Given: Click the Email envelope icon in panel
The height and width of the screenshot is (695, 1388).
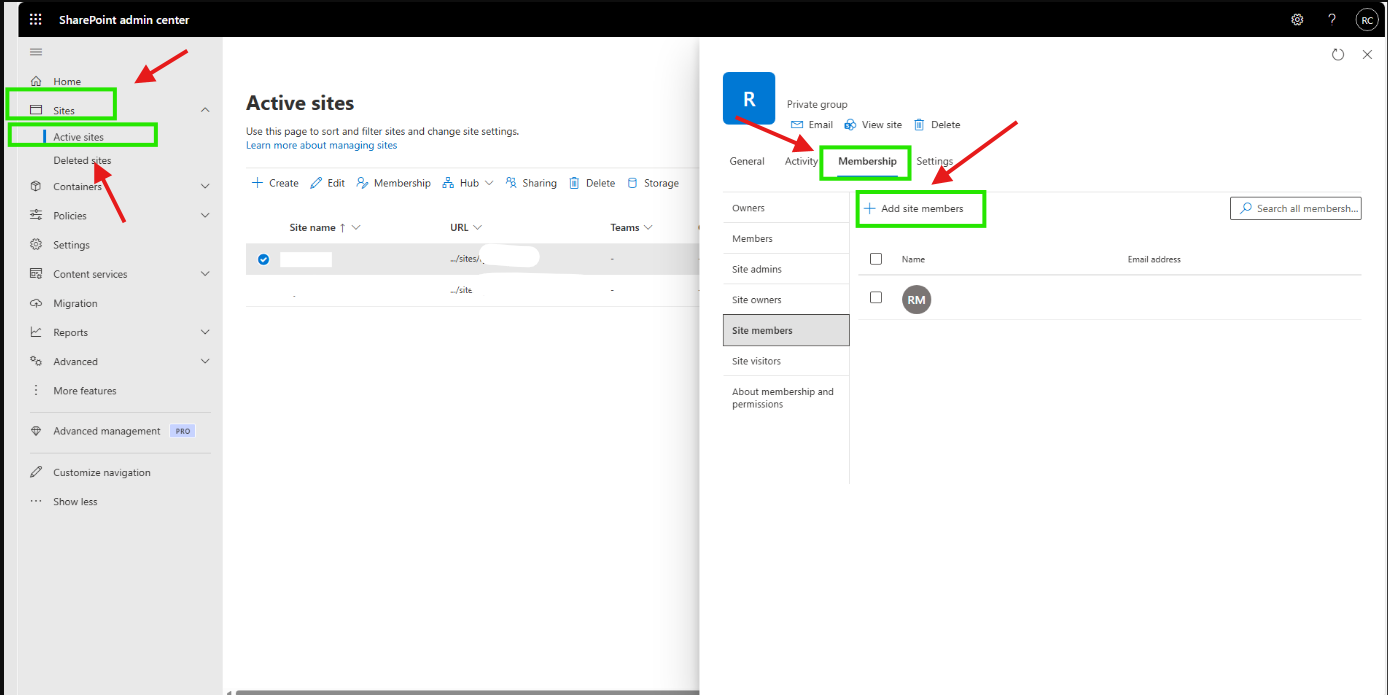Looking at the screenshot, I should tap(797, 125).
